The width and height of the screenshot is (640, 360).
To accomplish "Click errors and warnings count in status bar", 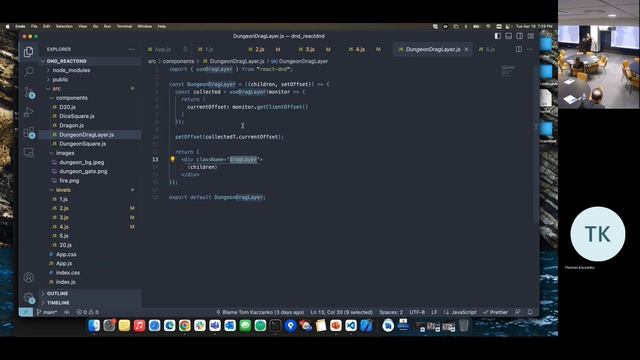I will 87,312.
